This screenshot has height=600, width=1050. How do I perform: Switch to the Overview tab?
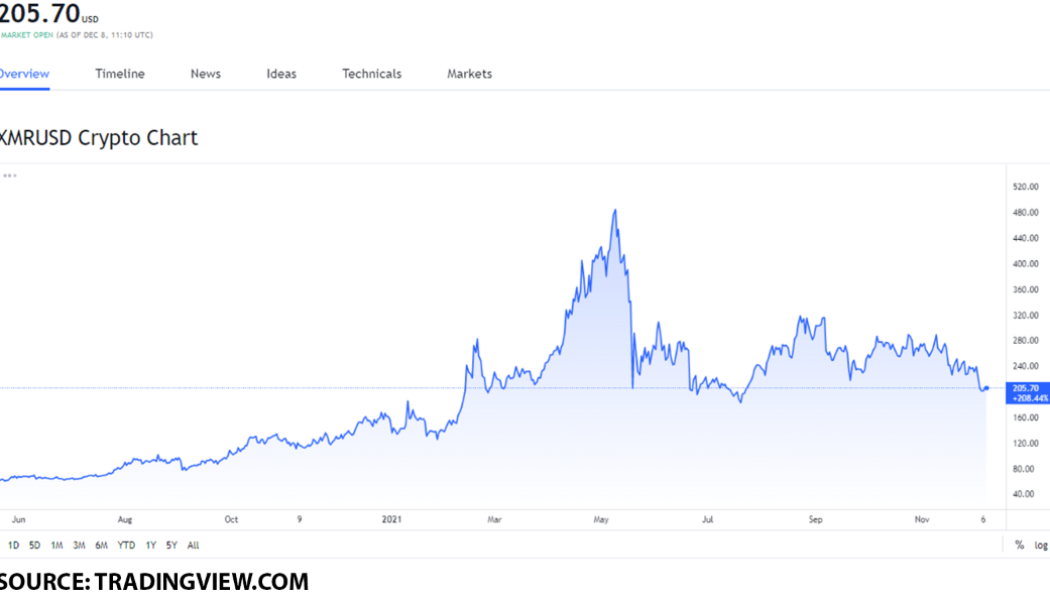click(x=24, y=74)
